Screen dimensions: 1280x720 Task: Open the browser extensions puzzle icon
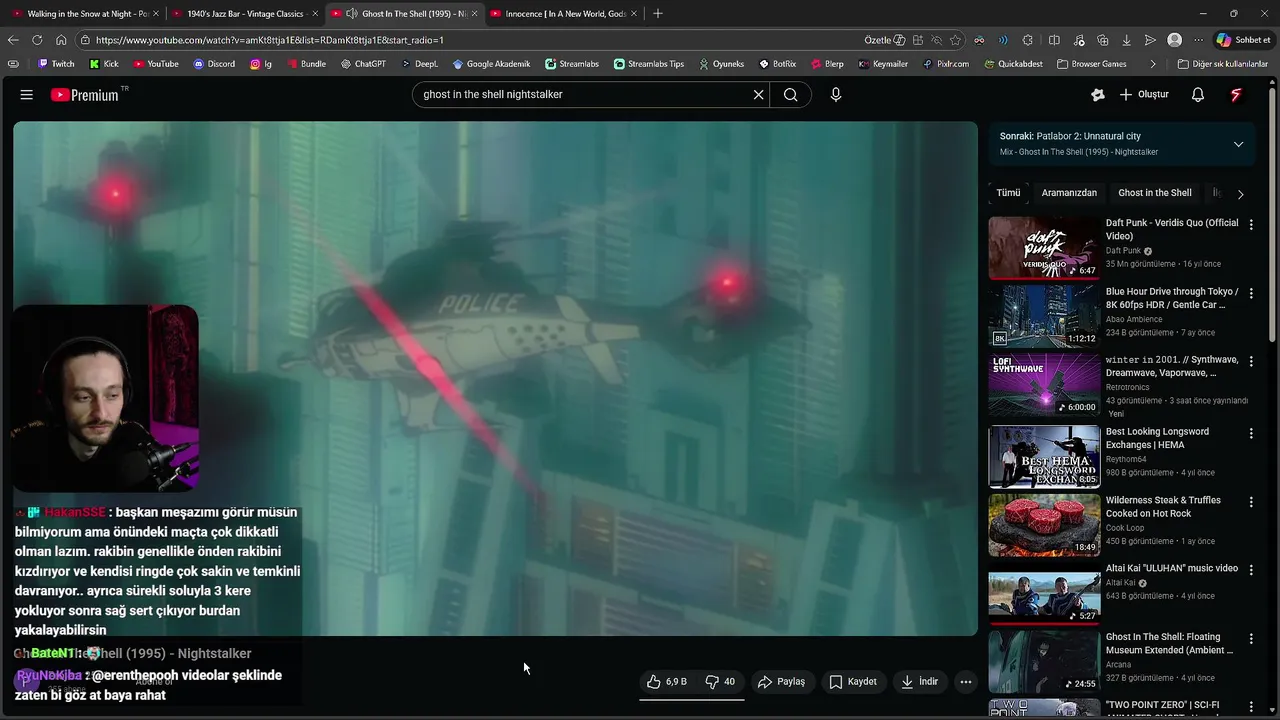pyautogui.click(x=1028, y=40)
